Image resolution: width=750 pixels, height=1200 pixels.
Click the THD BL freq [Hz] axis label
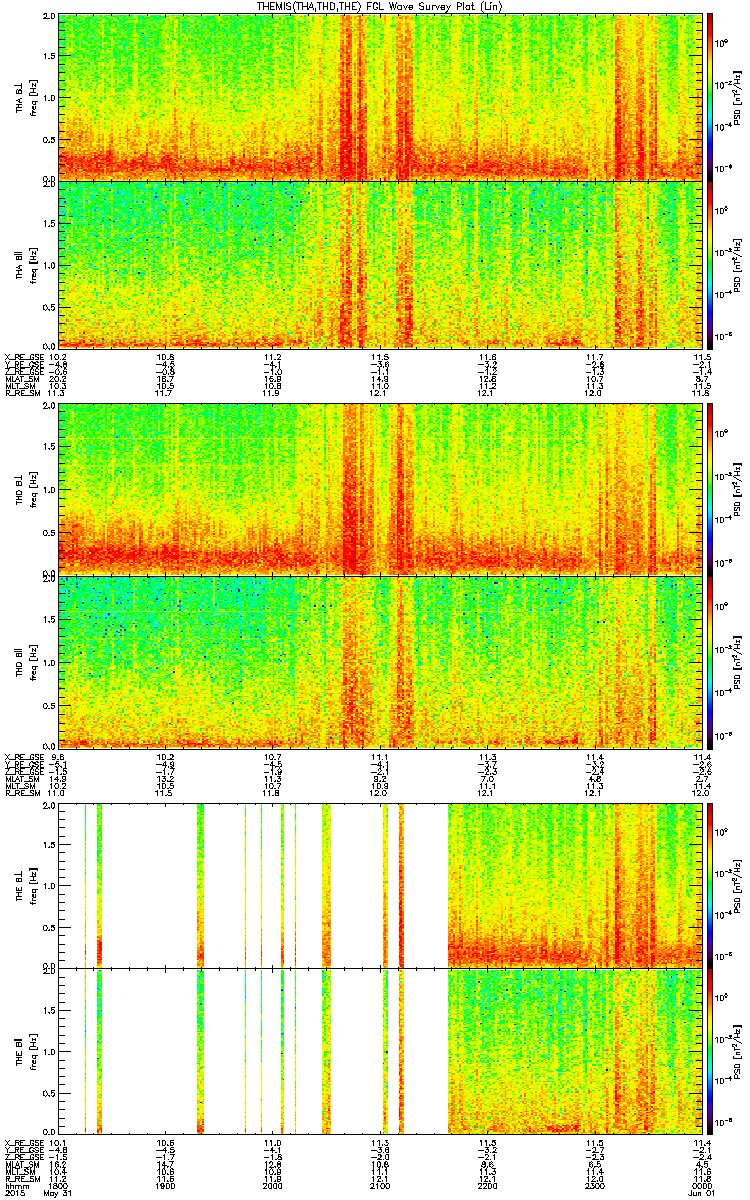33,489
